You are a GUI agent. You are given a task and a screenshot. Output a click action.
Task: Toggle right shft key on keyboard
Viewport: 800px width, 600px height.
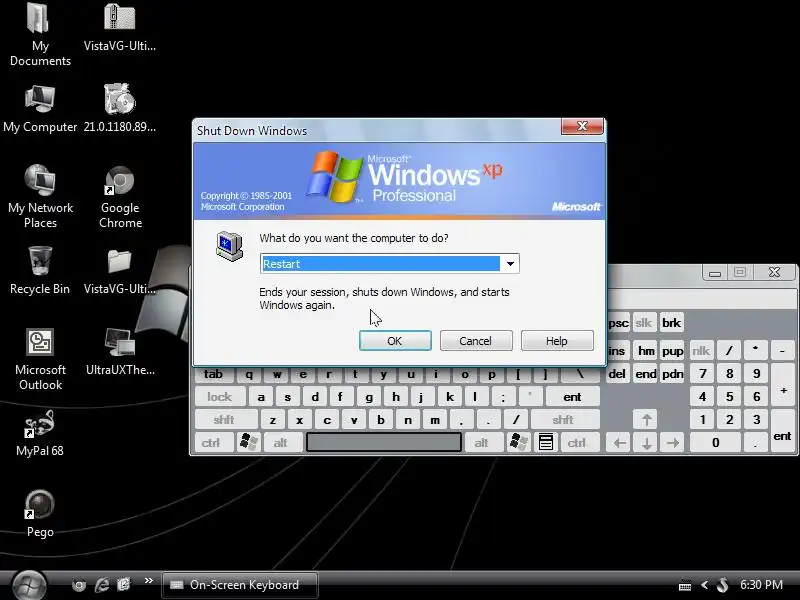pos(563,420)
